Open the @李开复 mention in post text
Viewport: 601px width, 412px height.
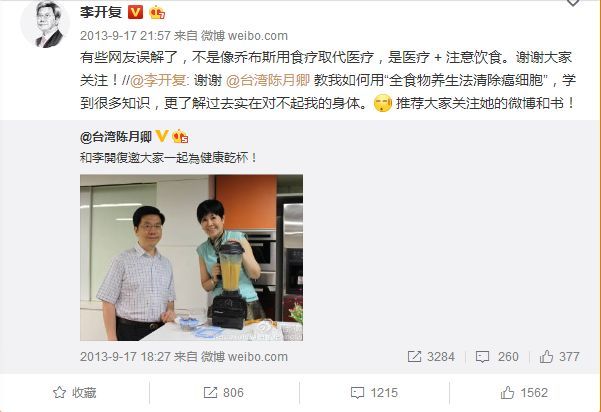pos(158,80)
